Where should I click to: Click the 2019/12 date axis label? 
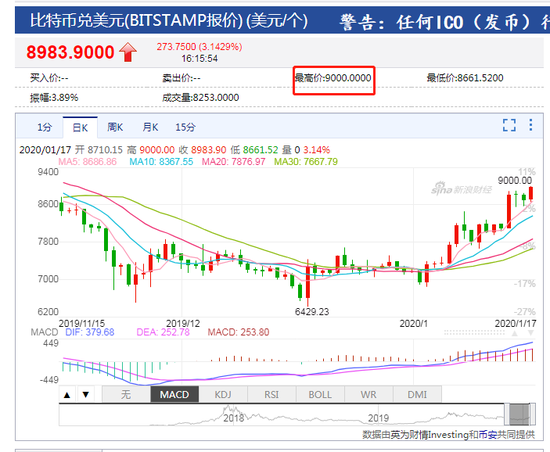(x=183, y=323)
